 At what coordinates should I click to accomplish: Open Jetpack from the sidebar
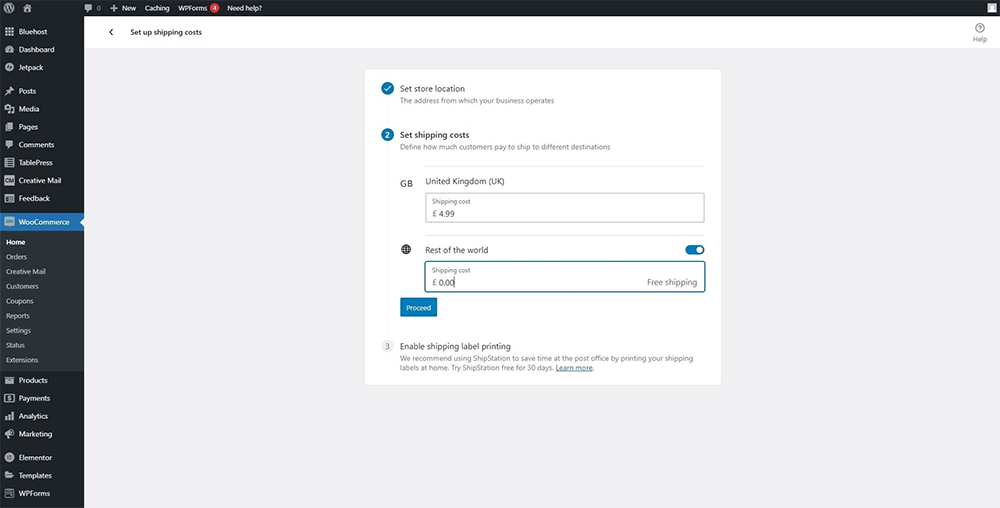(x=30, y=68)
